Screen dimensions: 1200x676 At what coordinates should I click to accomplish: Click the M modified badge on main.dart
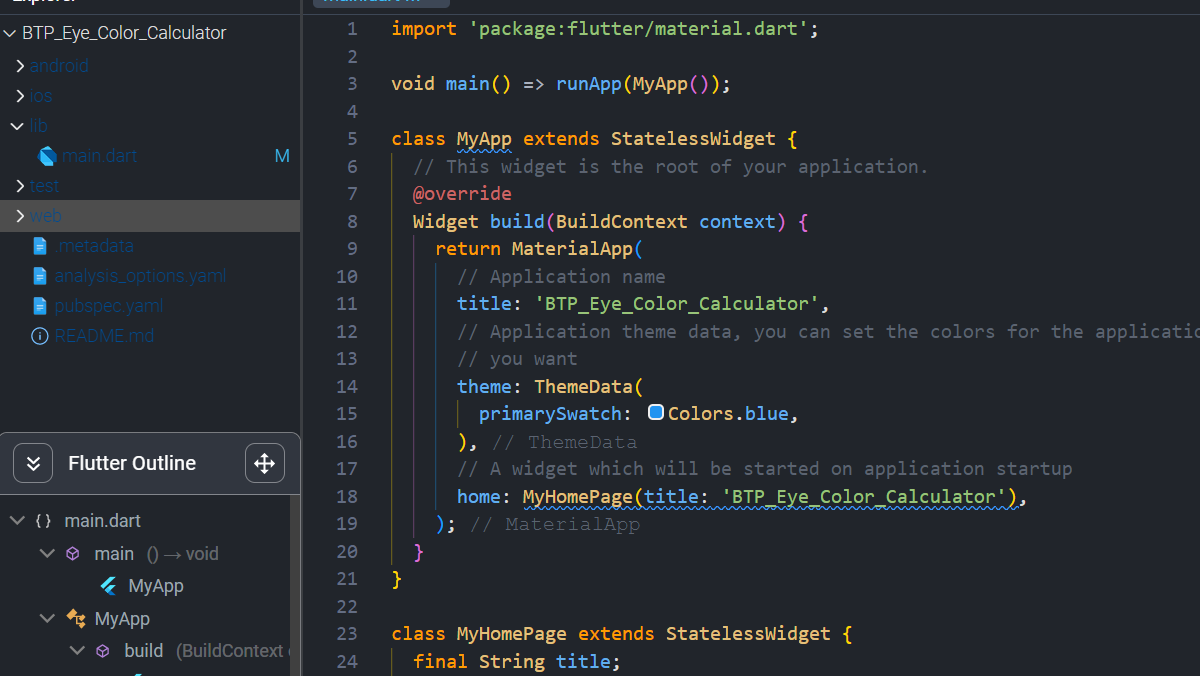pyautogui.click(x=282, y=156)
